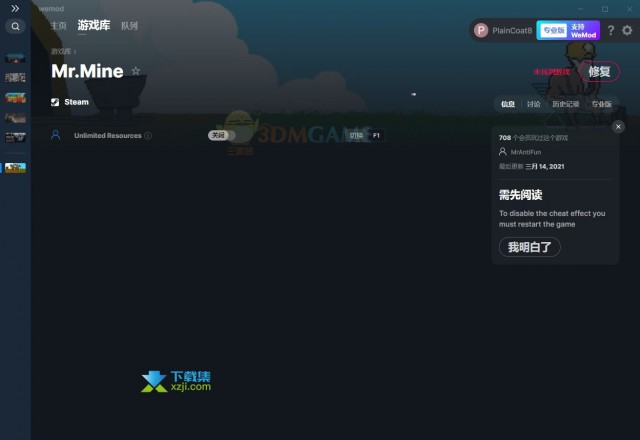Show info for Unlimited Resources cheat
640x440 pixels.
click(x=148, y=136)
